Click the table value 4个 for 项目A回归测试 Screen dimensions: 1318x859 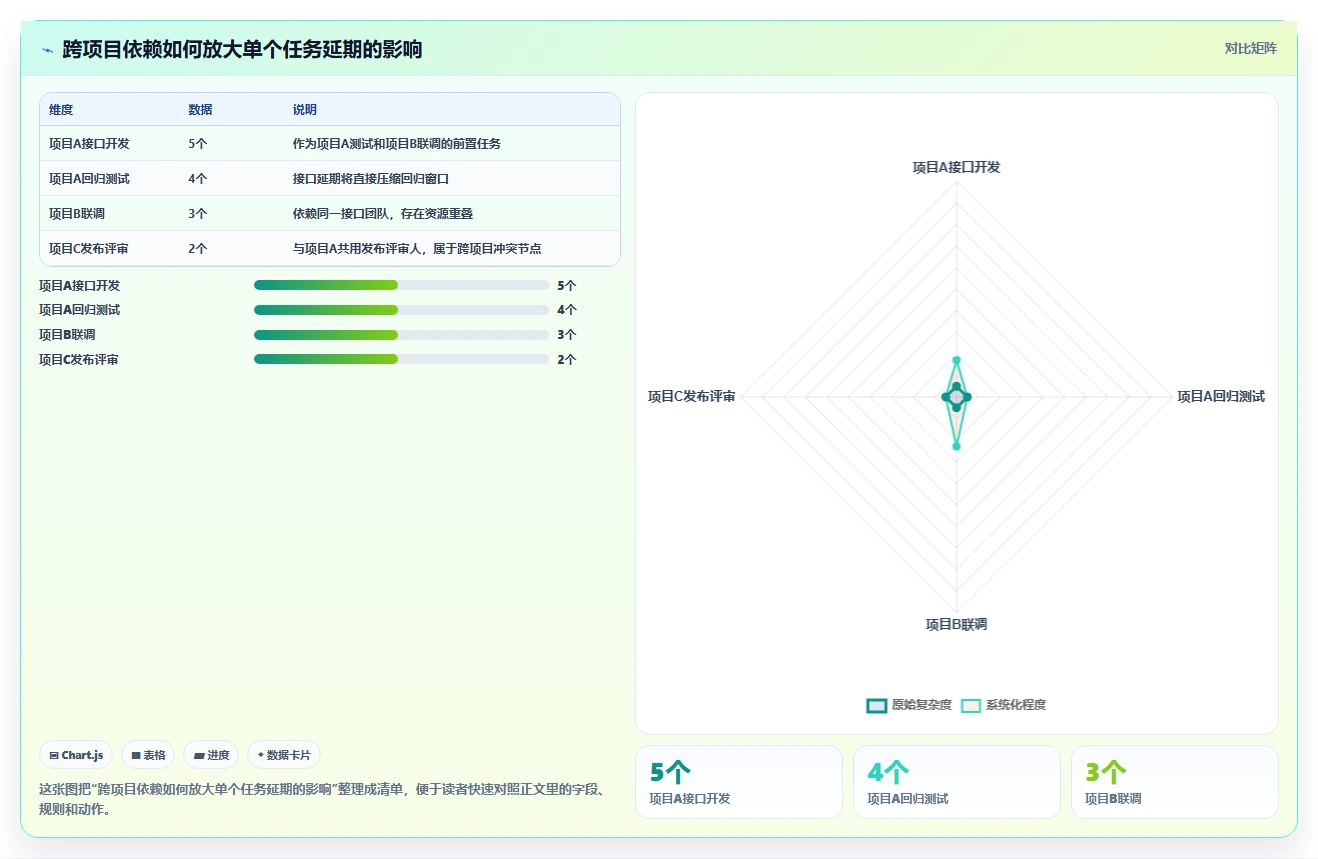198,179
